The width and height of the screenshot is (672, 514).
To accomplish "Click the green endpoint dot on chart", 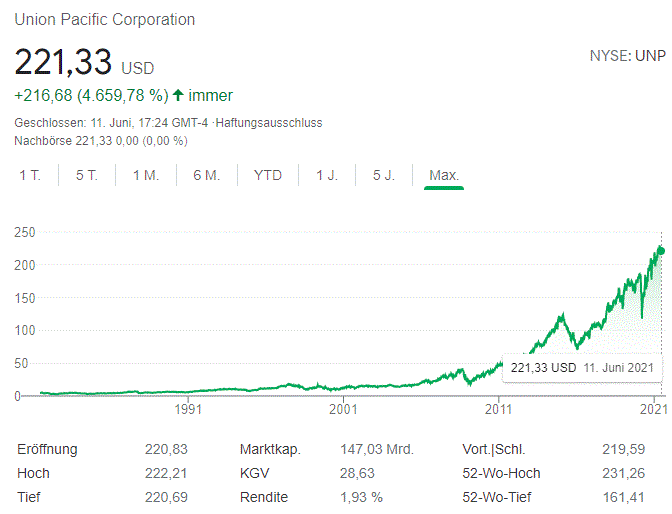I will coord(661,250).
